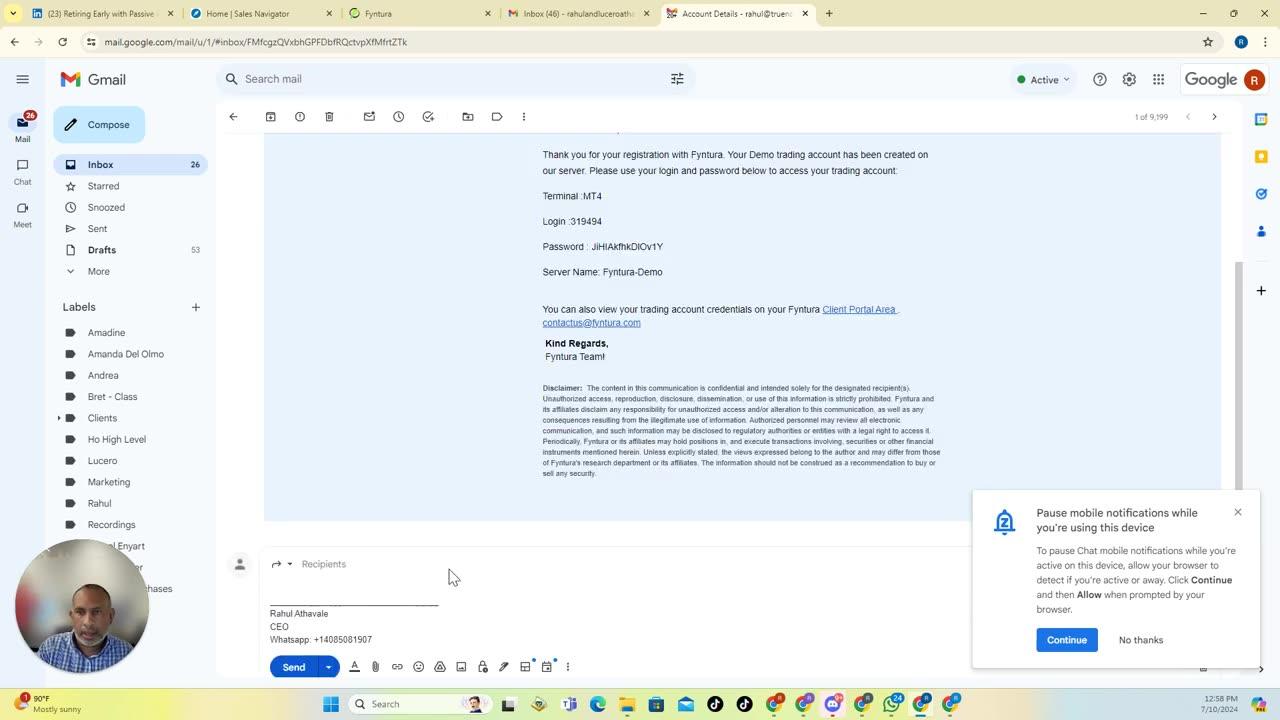This screenshot has height=720, width=1280.
Task: Insert signature with pen icon
Action: coord(504,667)
